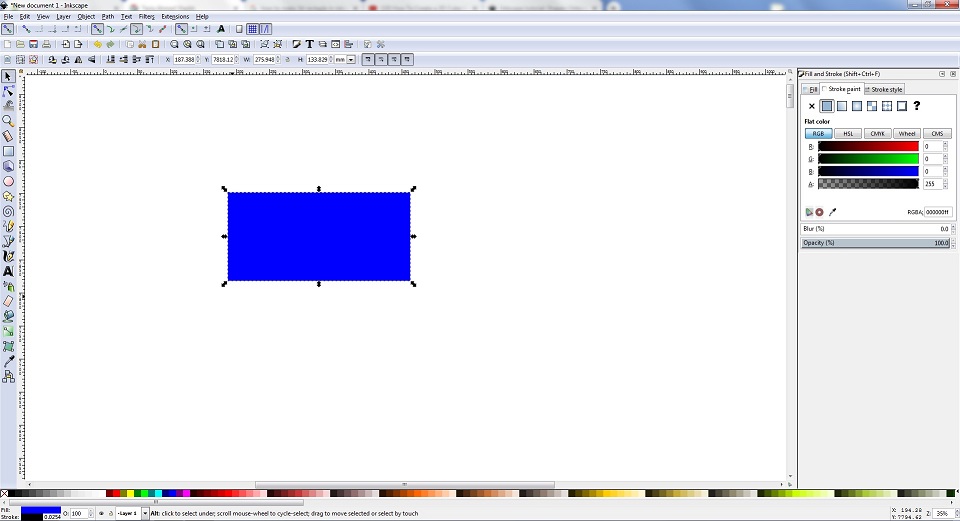Viewport: 960px width, 521px height.
Task: Toggle Layer 1 visibility eye icon
Action: point(101,513)
